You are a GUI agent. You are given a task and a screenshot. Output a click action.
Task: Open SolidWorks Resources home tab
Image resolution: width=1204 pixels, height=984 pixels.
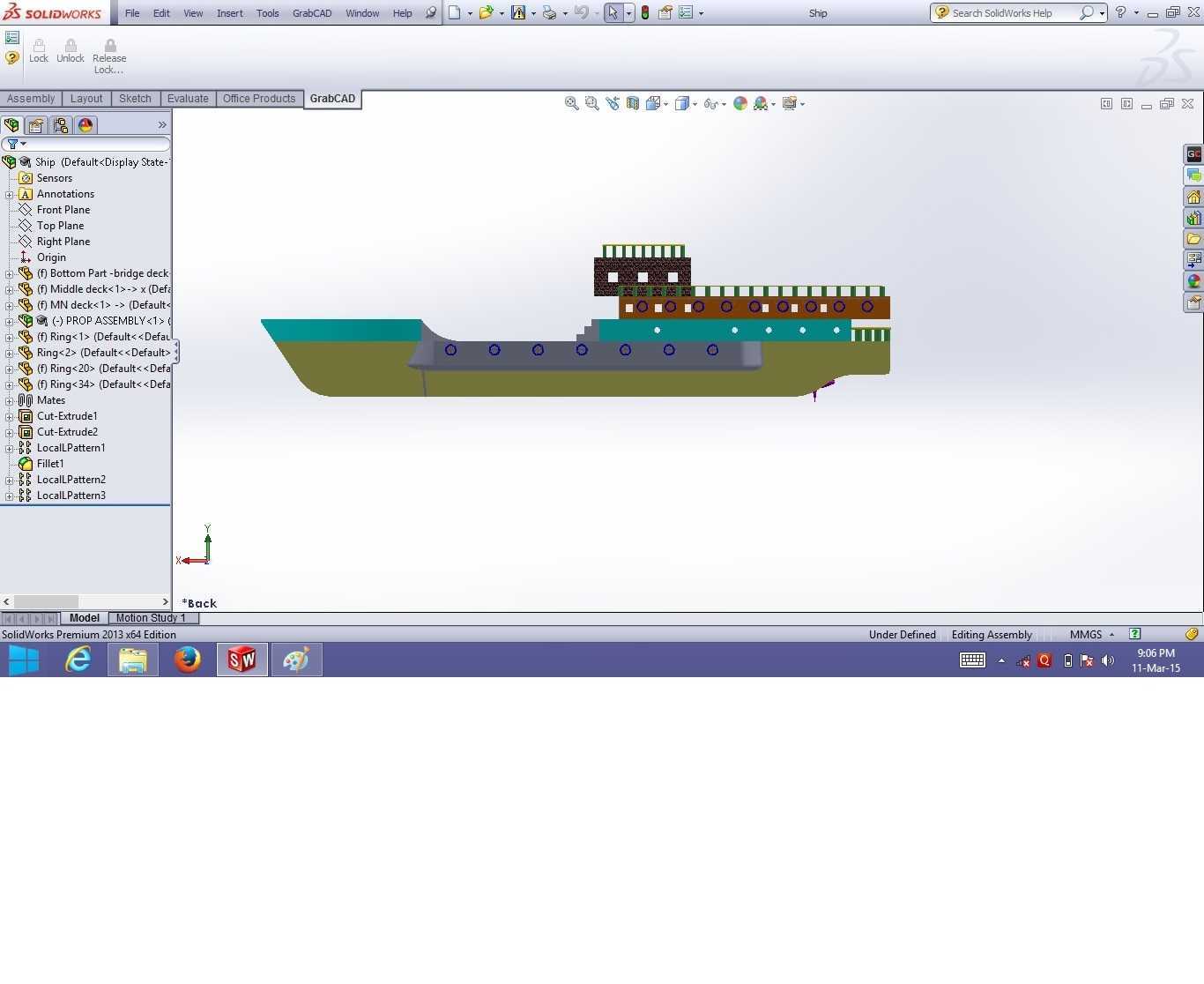point(1193,197)
